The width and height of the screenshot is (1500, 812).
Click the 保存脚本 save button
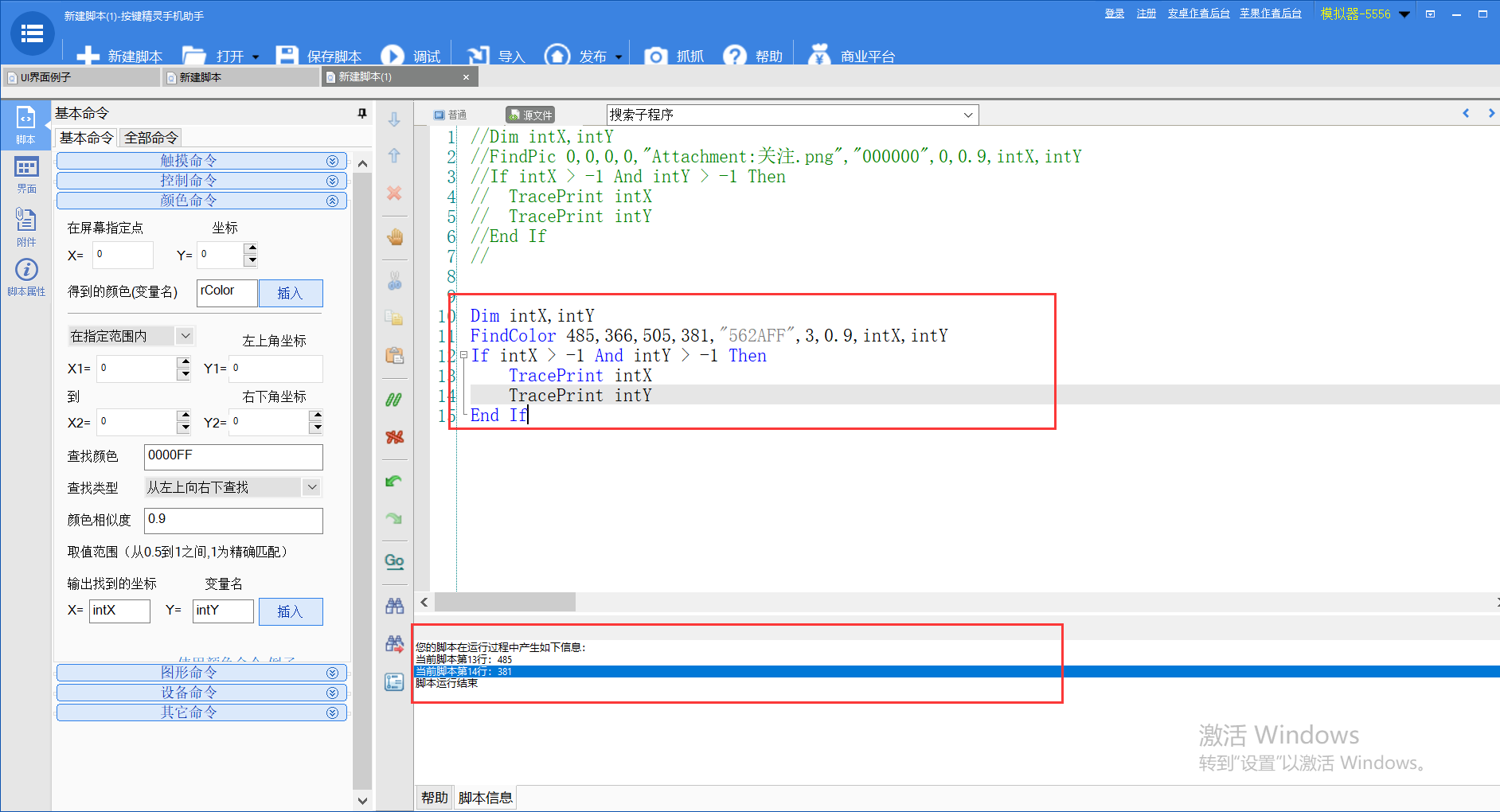coord(318,56)
